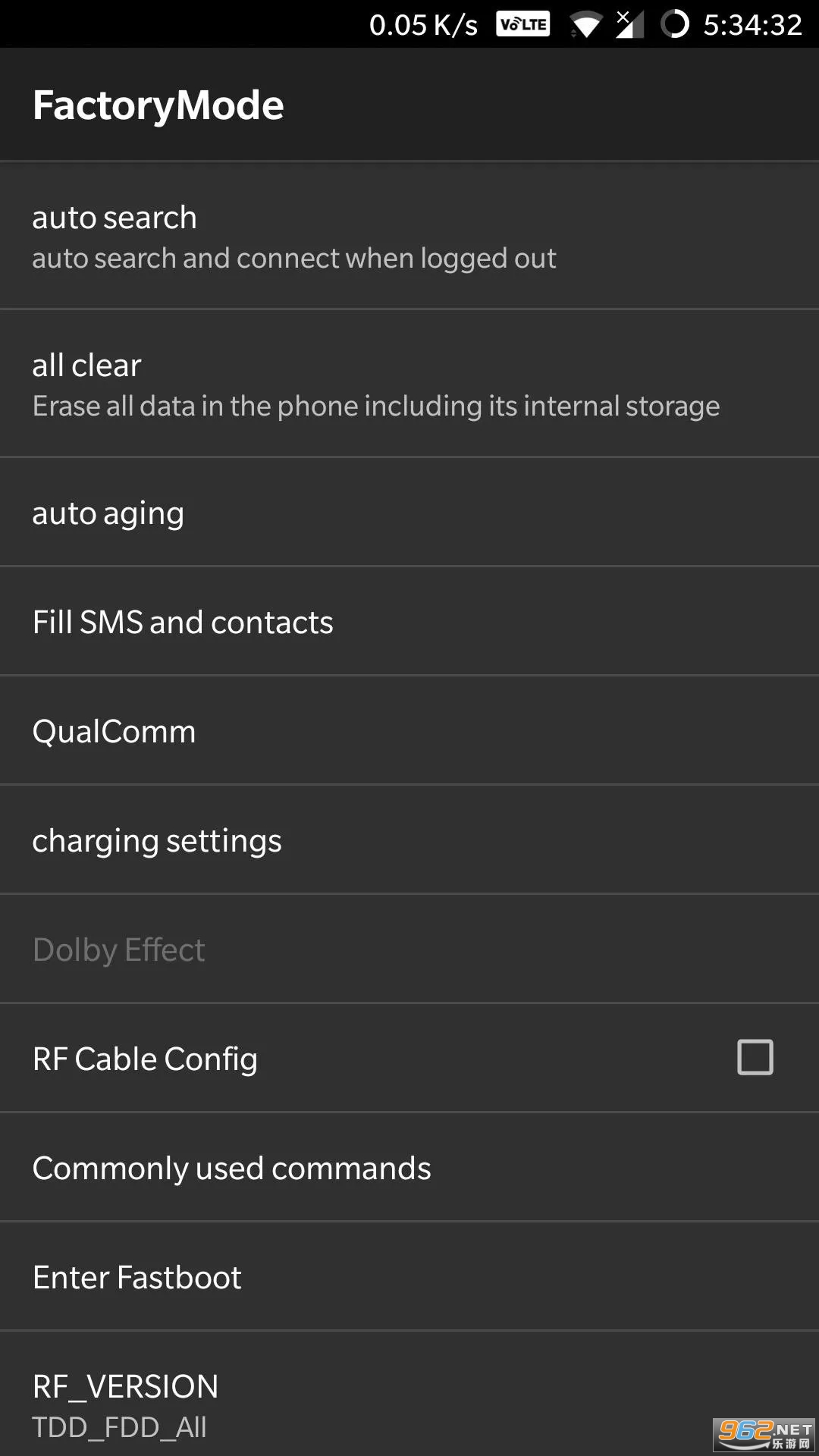
Task: Enable the RF Cable Config checkbox
Action: tap(755, 1057)
